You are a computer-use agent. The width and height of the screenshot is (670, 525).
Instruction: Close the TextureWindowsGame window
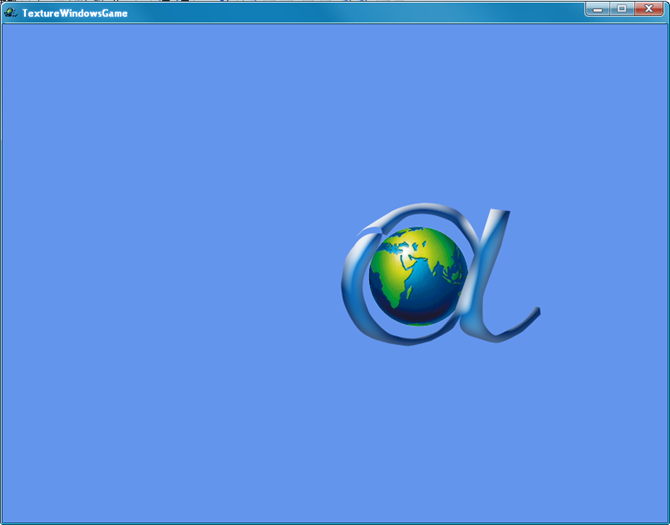click(x=649, y=9)
